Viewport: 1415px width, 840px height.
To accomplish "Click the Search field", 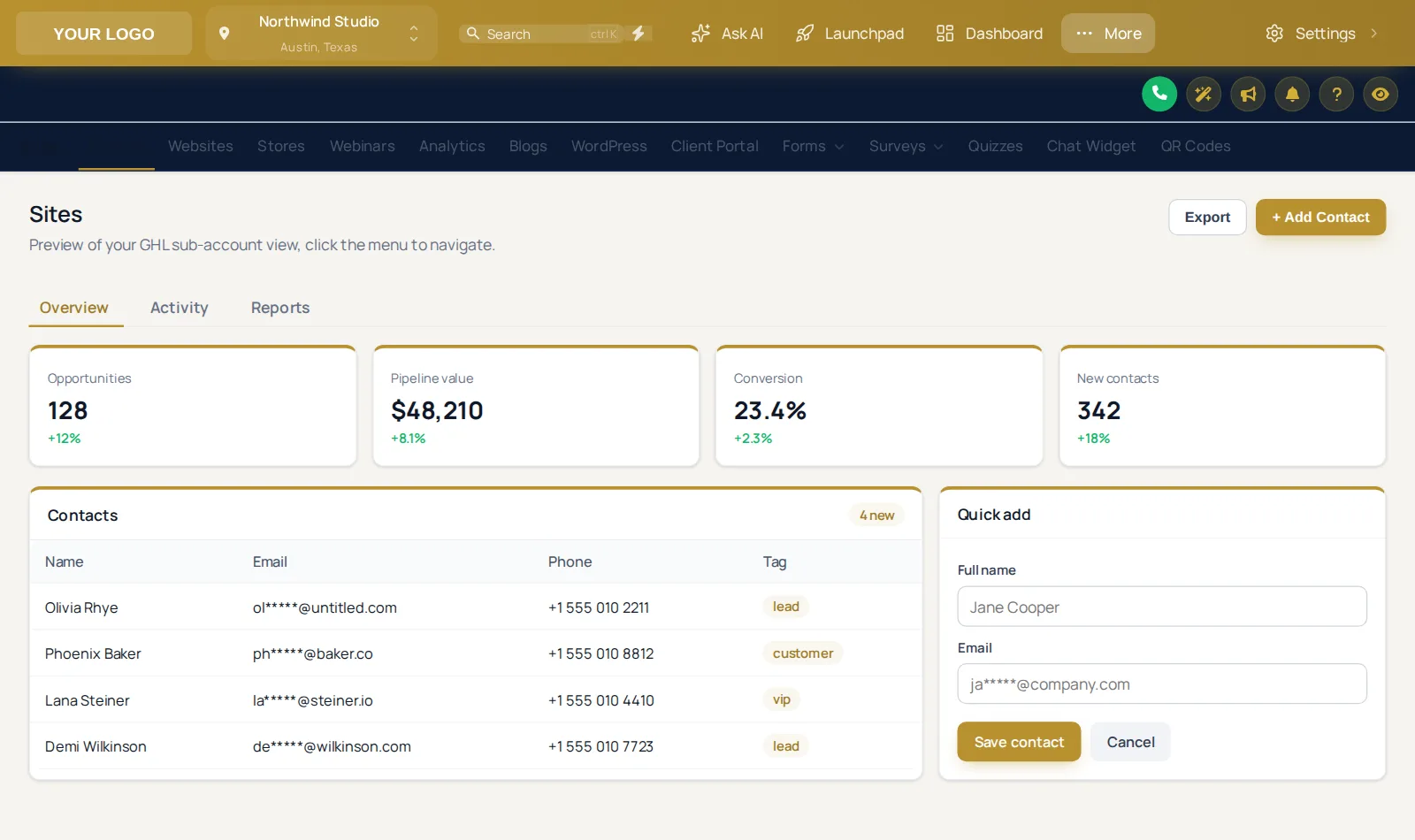I will (542, 34).
